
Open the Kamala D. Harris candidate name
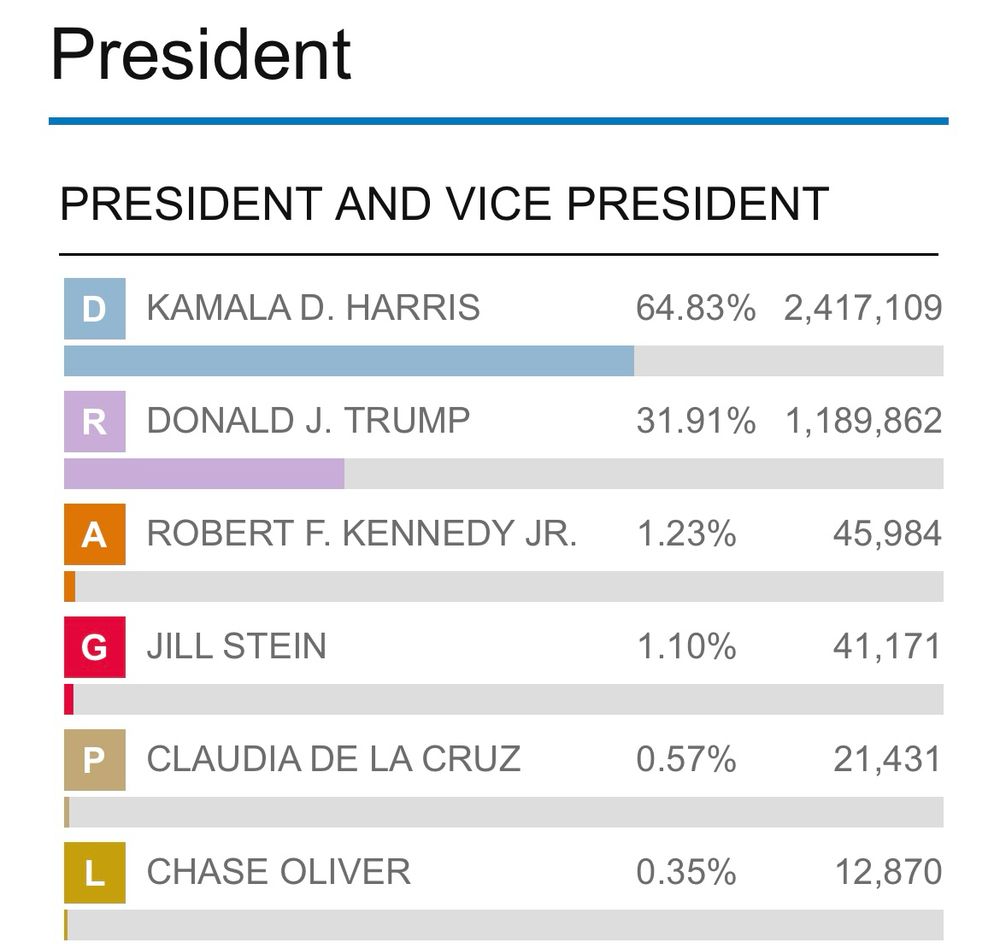tap(313, 308)
